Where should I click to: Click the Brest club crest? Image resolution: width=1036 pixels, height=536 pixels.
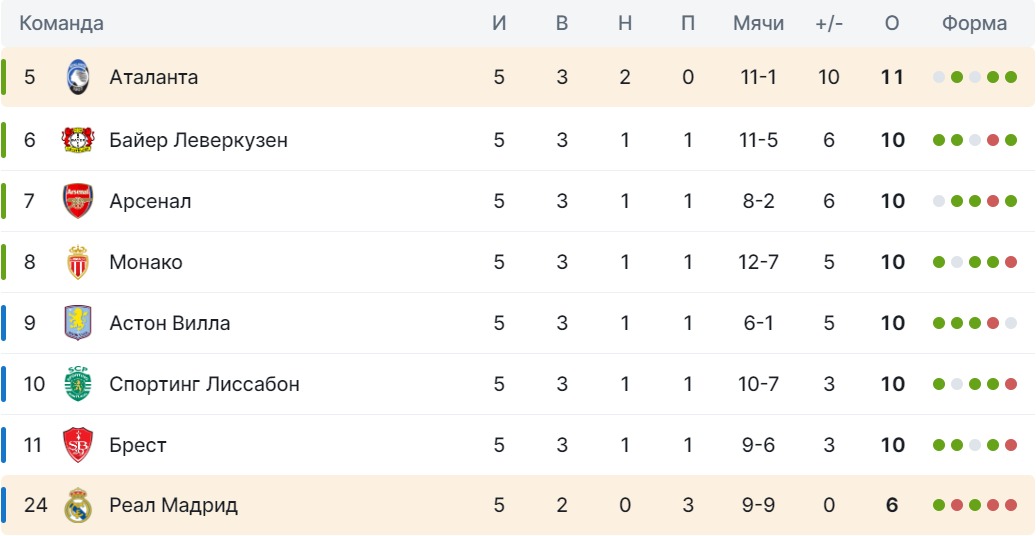[78, 445]
